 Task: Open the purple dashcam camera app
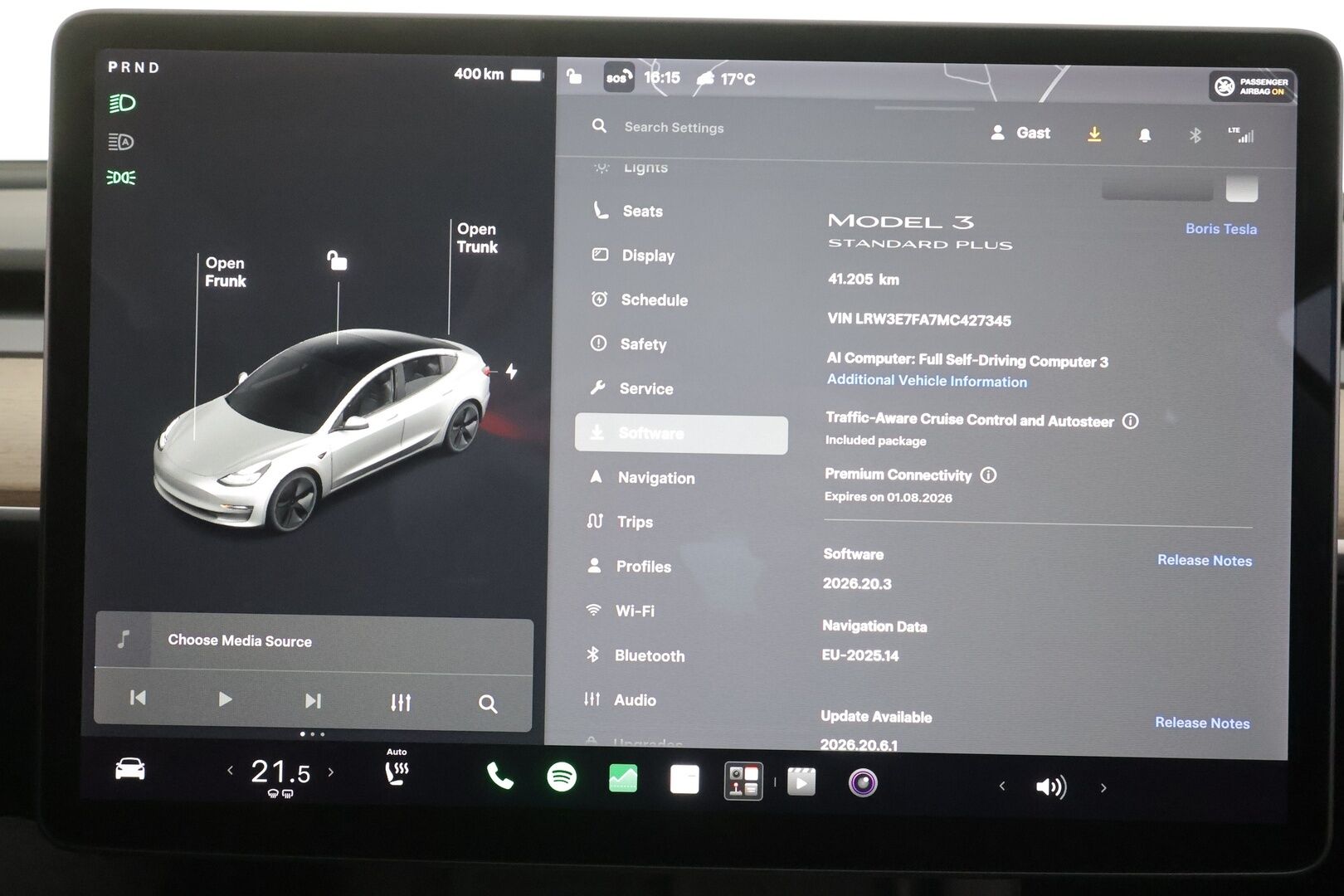(863, 782)
